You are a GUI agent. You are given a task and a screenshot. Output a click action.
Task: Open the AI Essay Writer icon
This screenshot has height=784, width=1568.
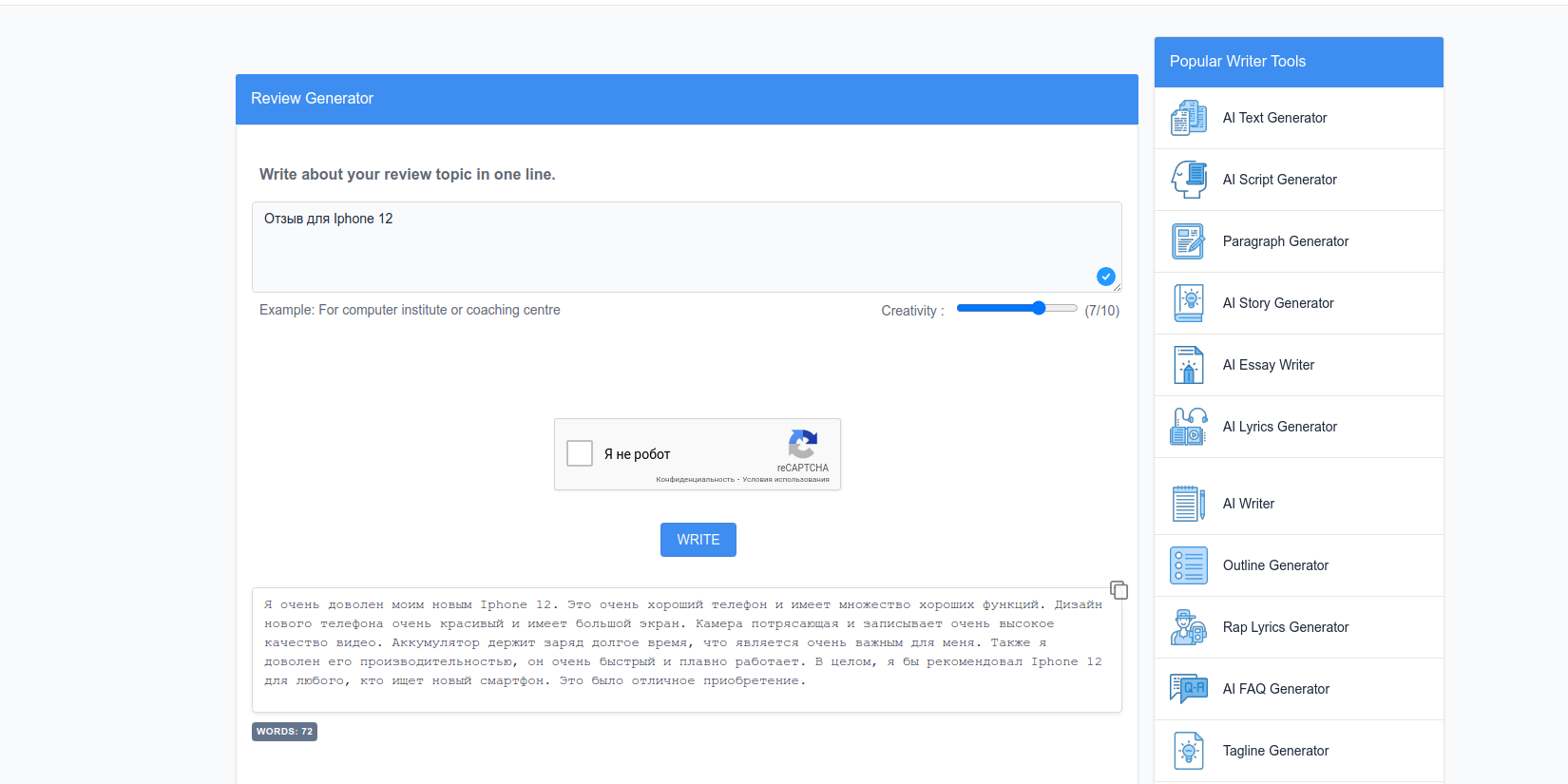[x=1188, y=365]
